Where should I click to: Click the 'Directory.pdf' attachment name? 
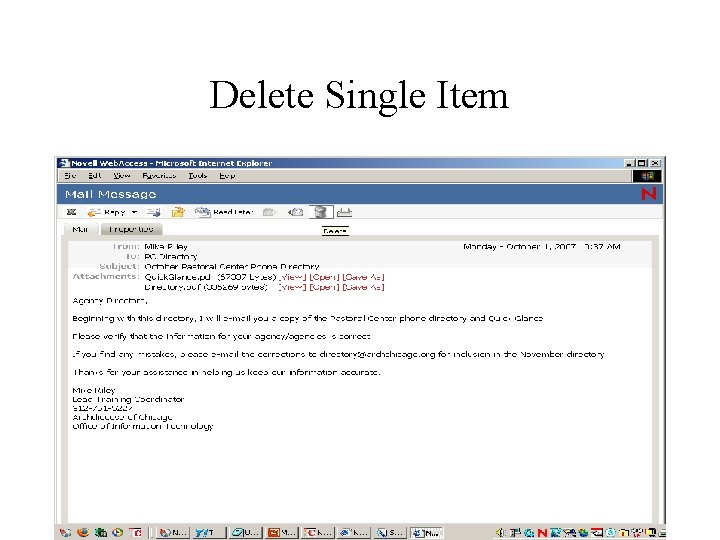click(x=173, y=287)
